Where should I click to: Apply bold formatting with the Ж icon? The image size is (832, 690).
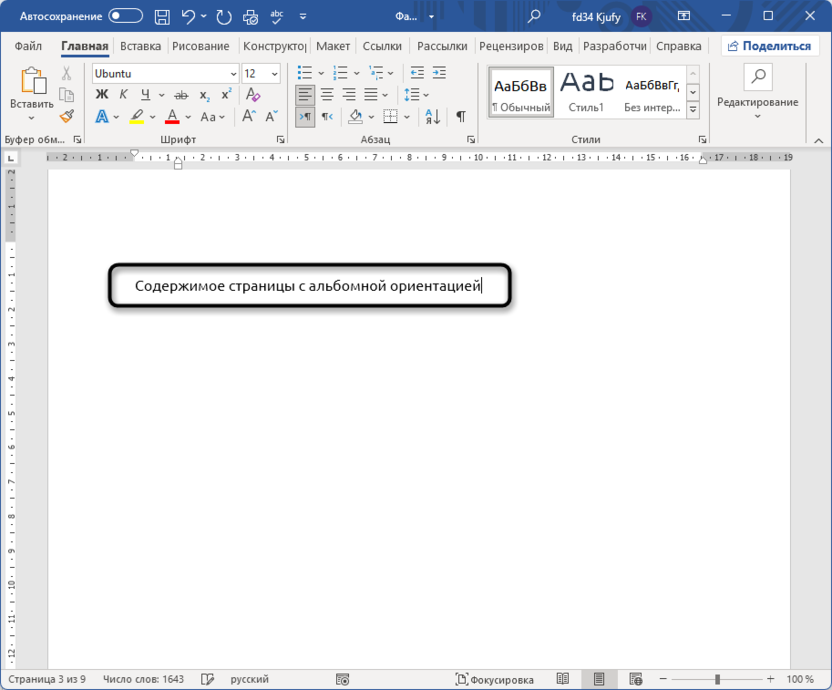tap(102, 94)
